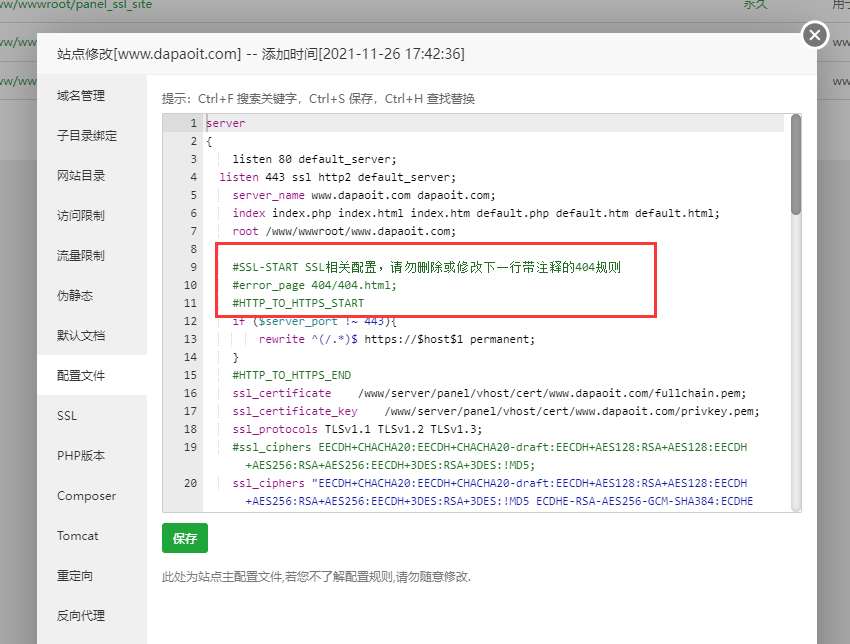Open the Tomcat tab

pyautogui.click(x=78, y=536)
